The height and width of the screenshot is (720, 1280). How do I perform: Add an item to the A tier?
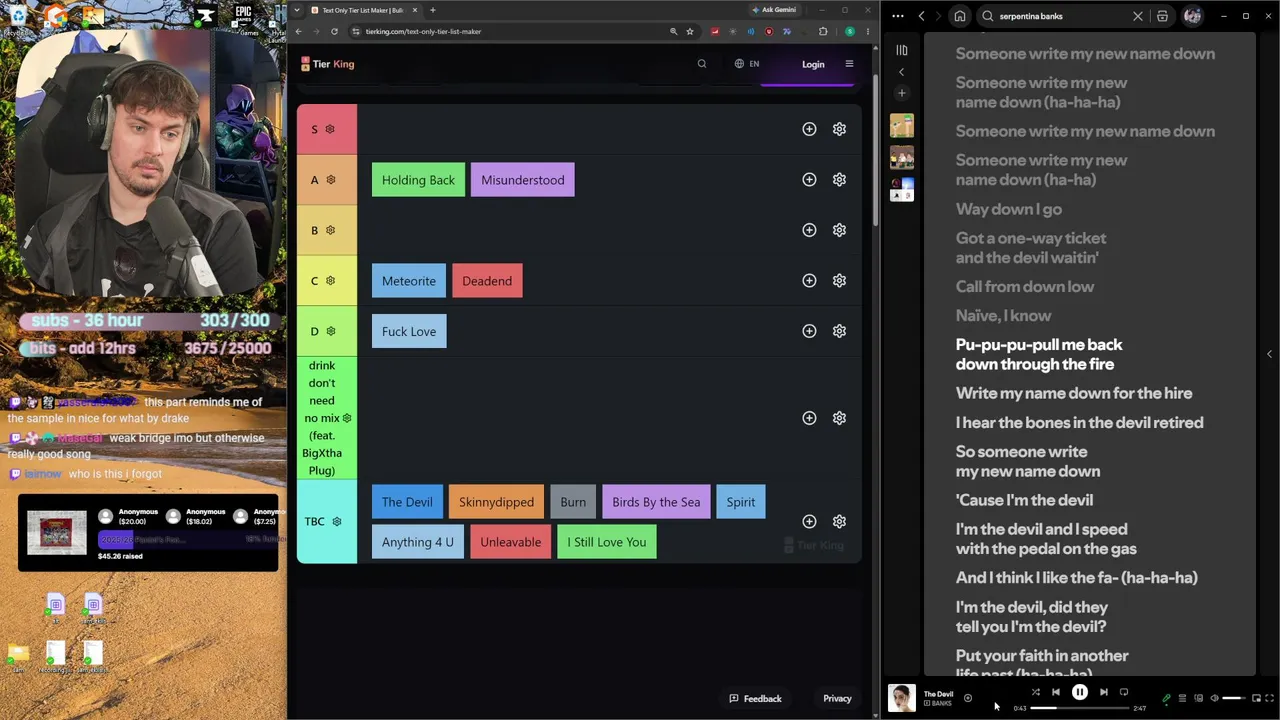tap(809, 180)
